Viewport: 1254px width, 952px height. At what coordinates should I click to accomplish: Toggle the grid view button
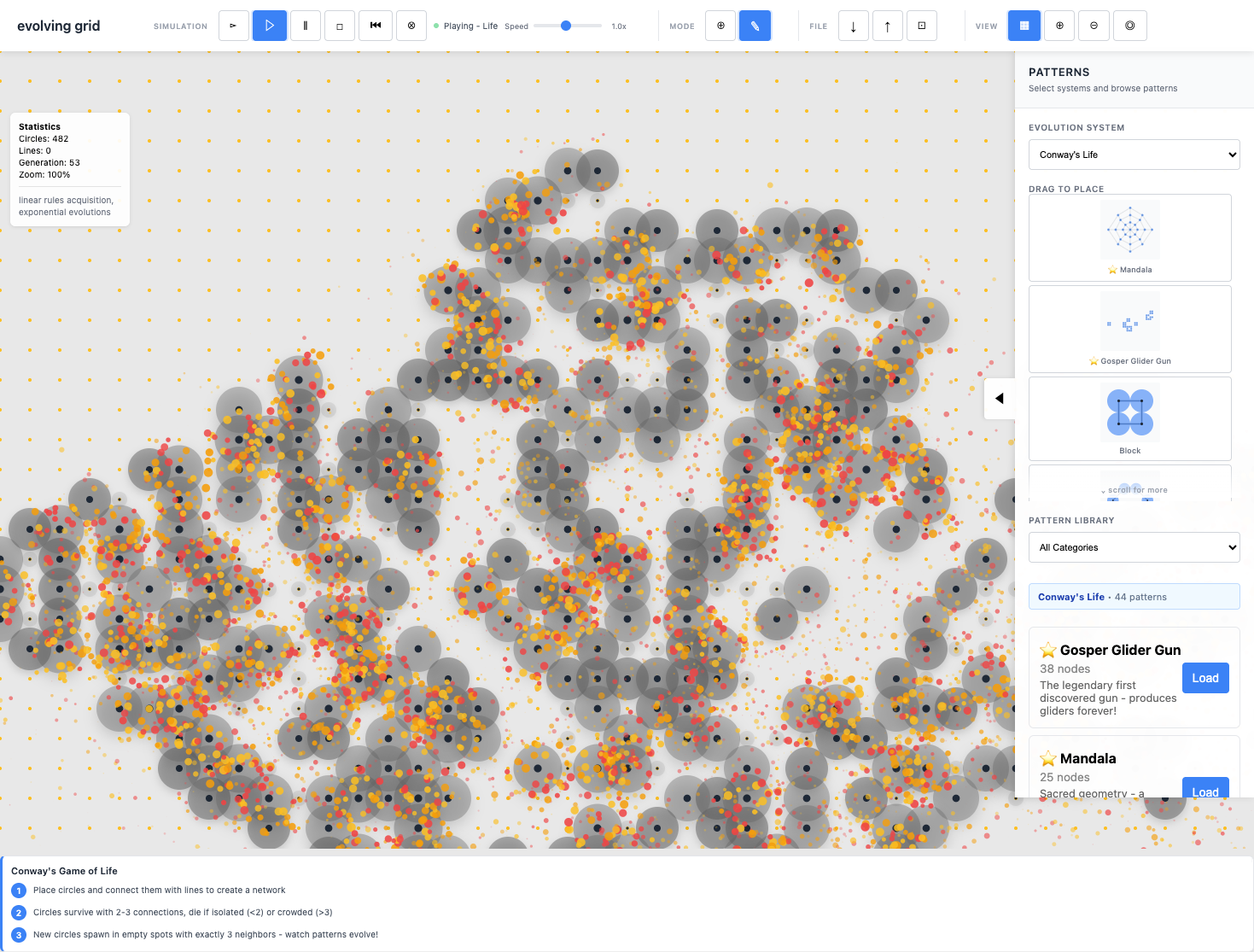click(1024, 26)
